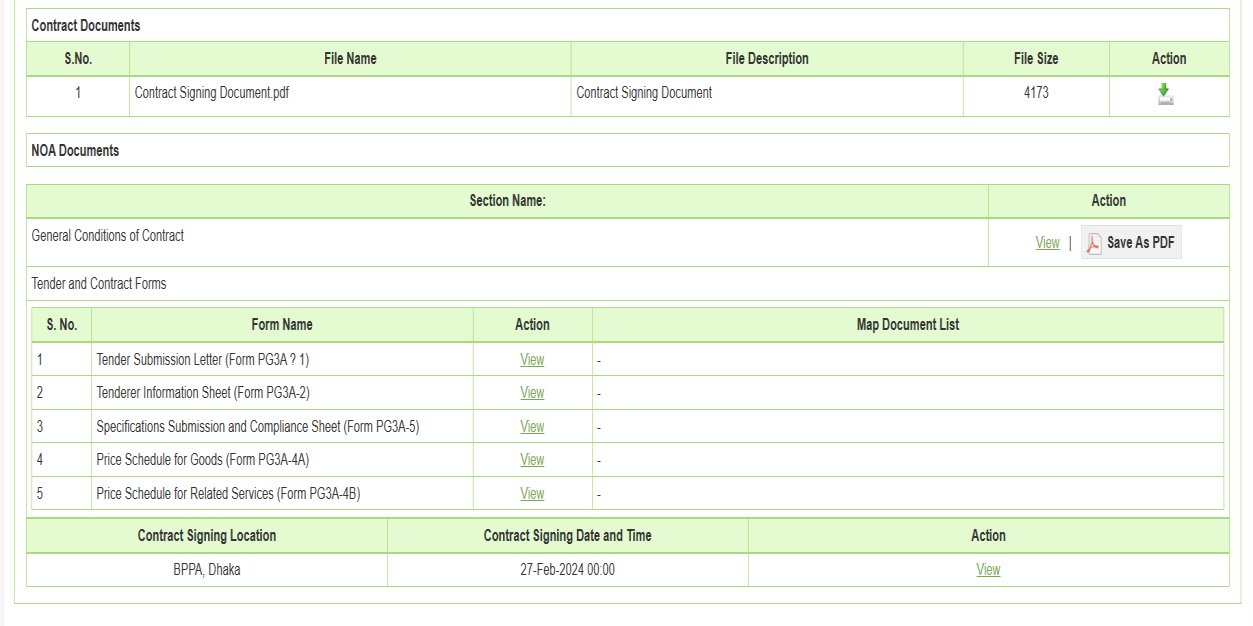Screen dimensions: 1253x626
Task: View Price Schedule for Goods form
Action: (532, 460)
